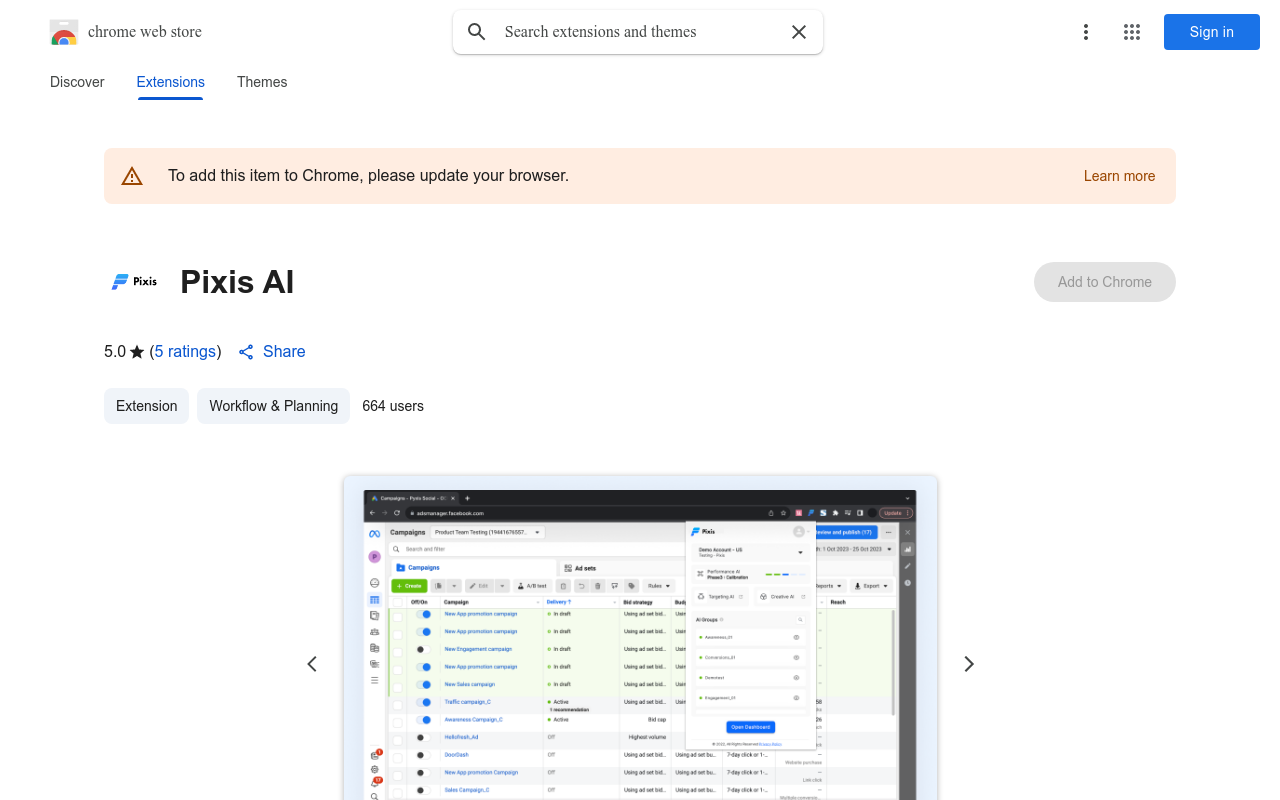This screenshot has width=1280, height=800.
Task: Open the Google apps grid
Action: tap(1132, 32)
